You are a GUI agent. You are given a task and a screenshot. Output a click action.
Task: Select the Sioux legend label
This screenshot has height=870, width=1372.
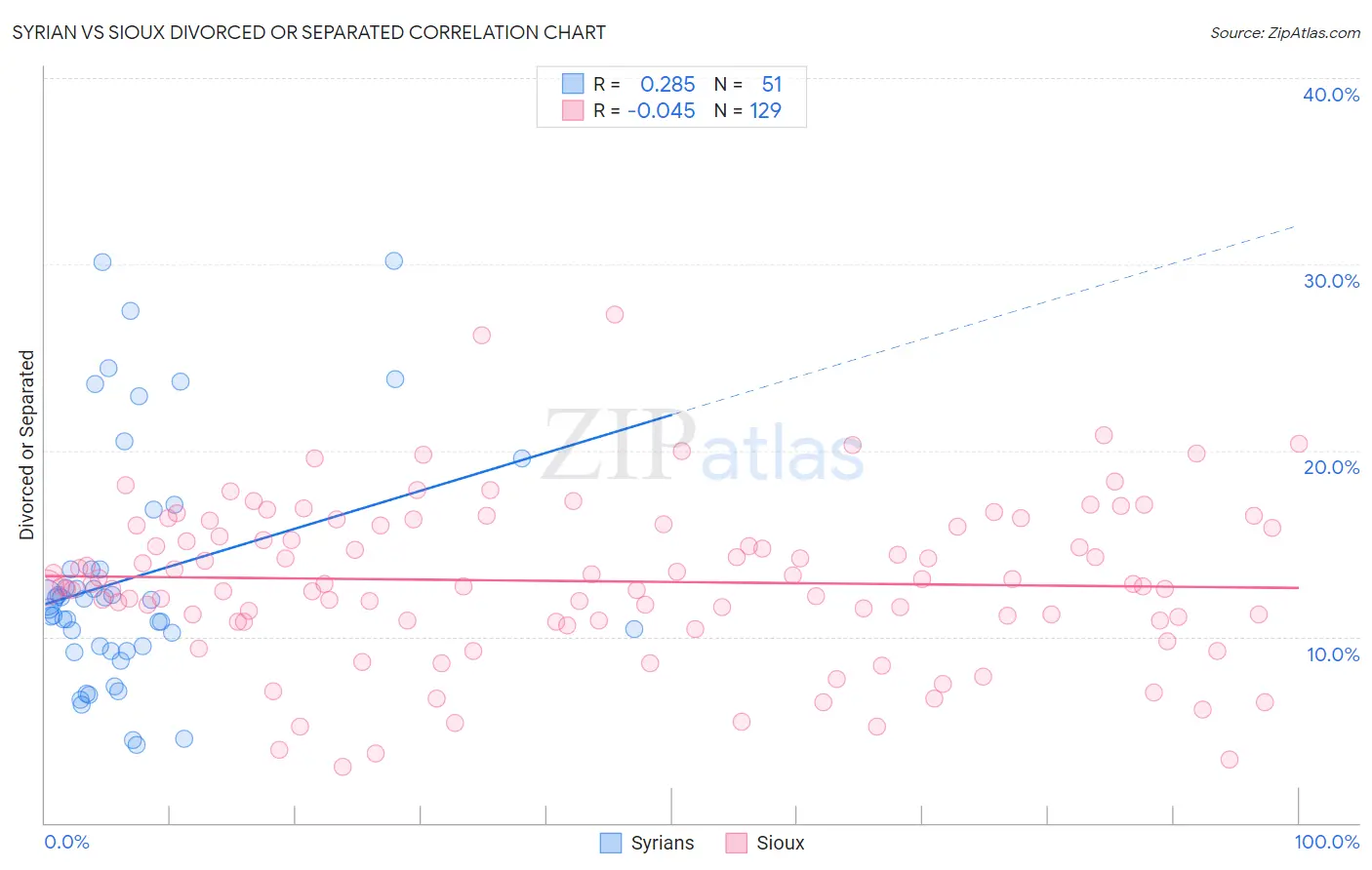(781, 843)
